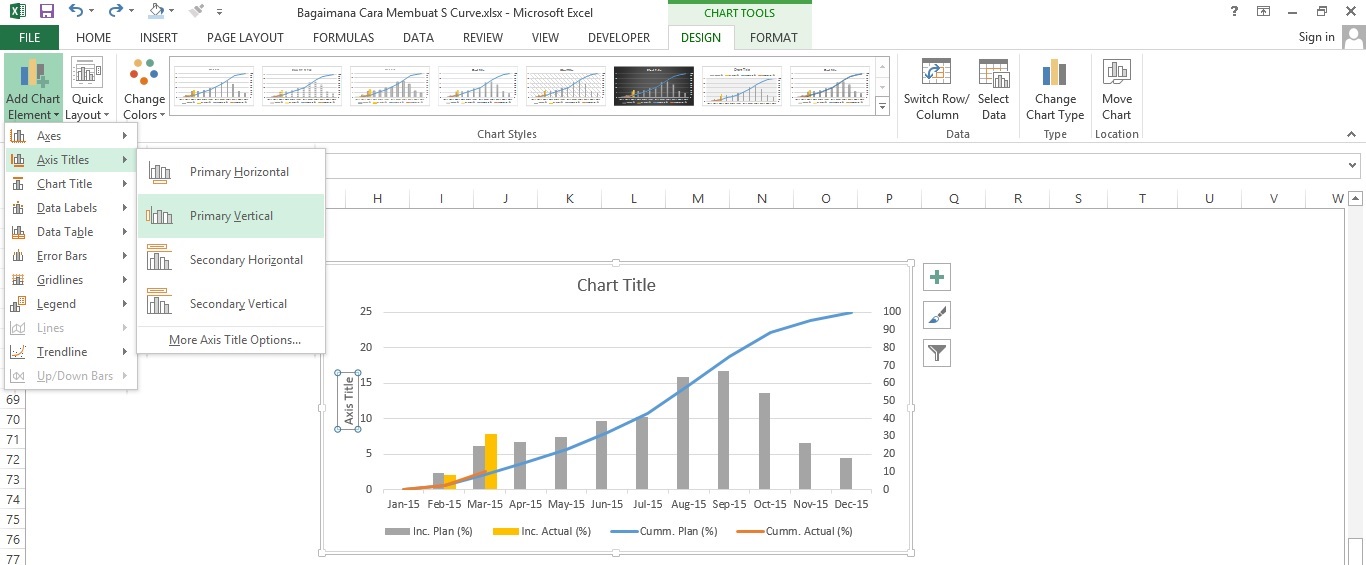Expand the Gridlines submenu

pyautogui.click(x=70, y=280)
